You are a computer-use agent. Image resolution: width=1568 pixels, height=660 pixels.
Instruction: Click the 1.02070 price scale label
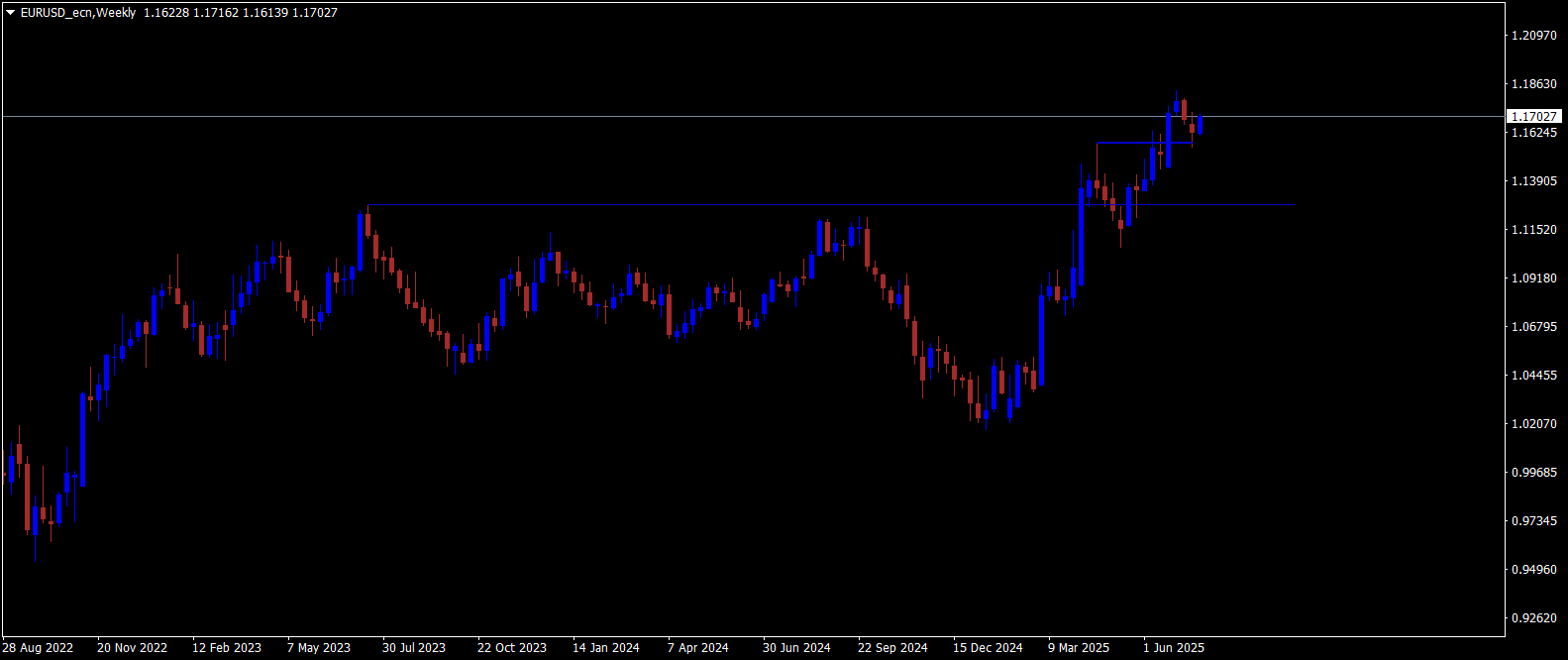pyautogui.click(x=1534, y=424)
